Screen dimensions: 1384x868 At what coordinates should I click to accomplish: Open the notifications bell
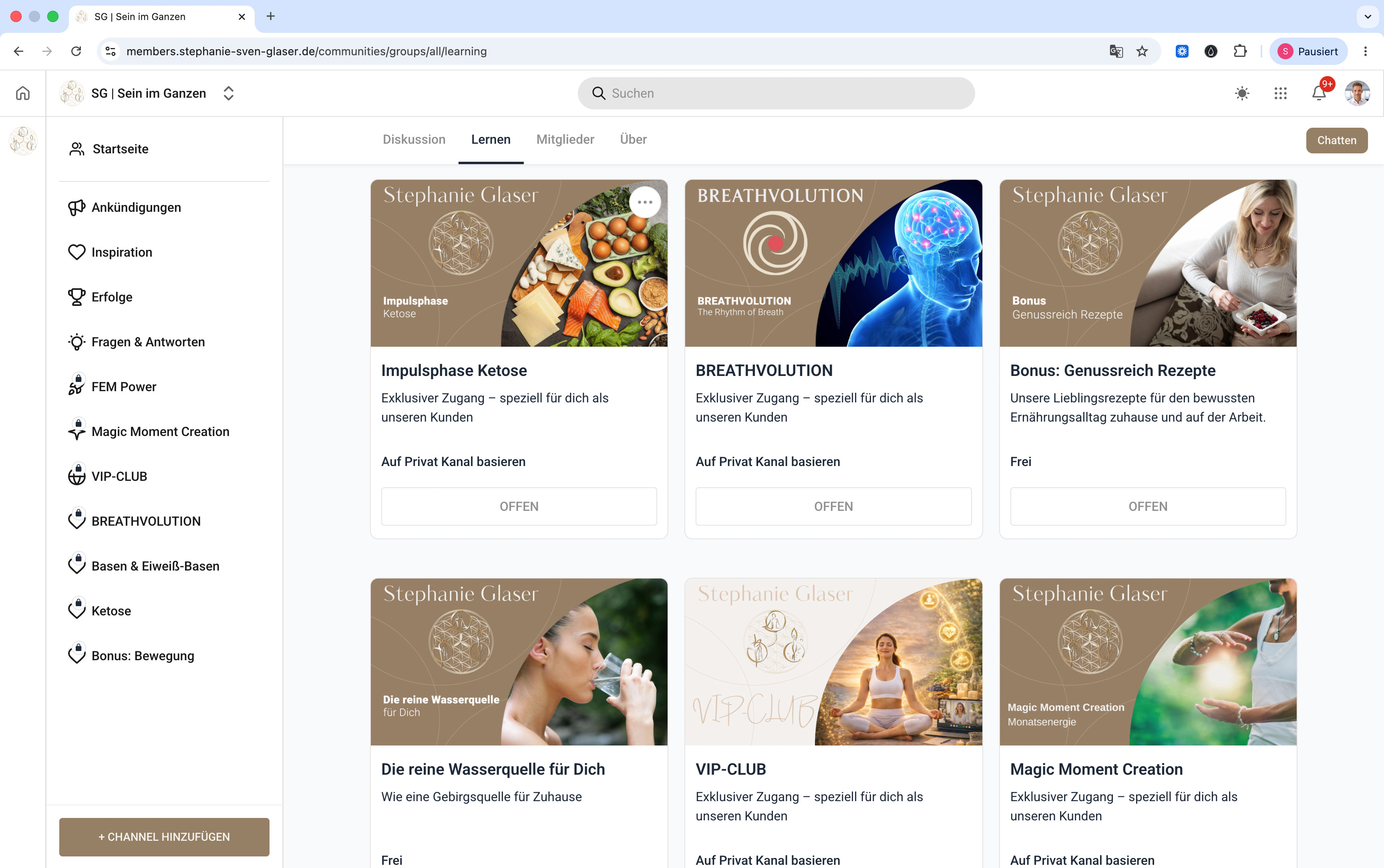click(x=1319, y=93)
